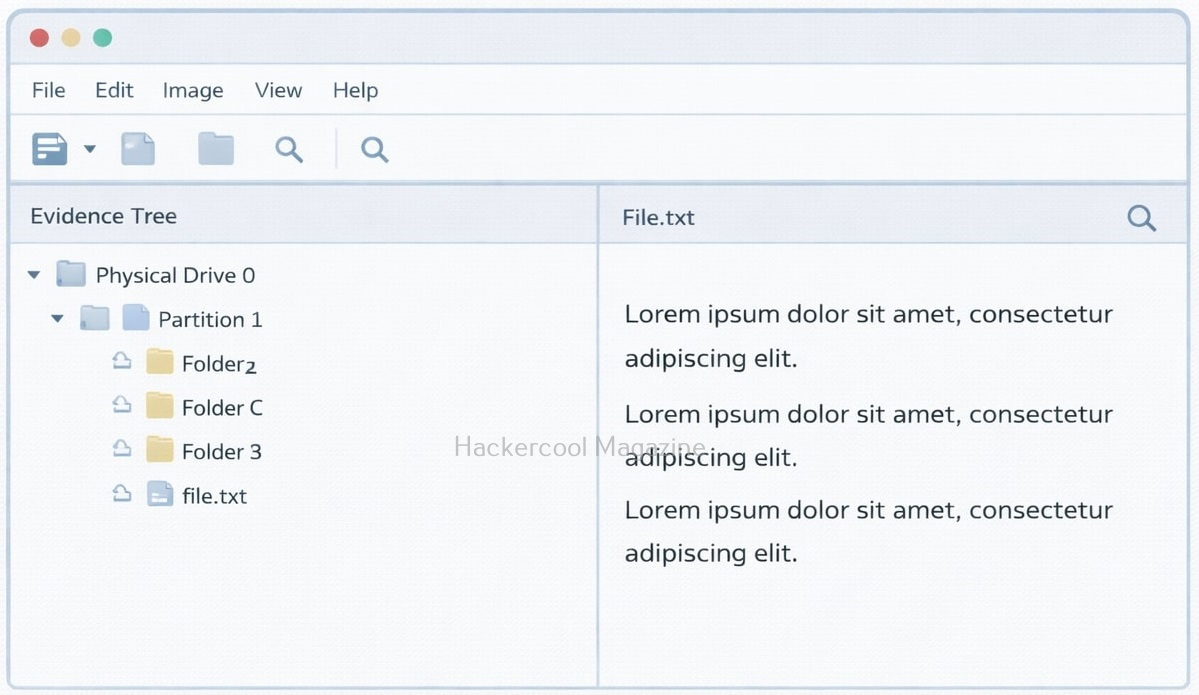Select Folder2 in the evidence tree
Image resolution: width=1199 pixels, height=695 pixels.
(219, 364)
